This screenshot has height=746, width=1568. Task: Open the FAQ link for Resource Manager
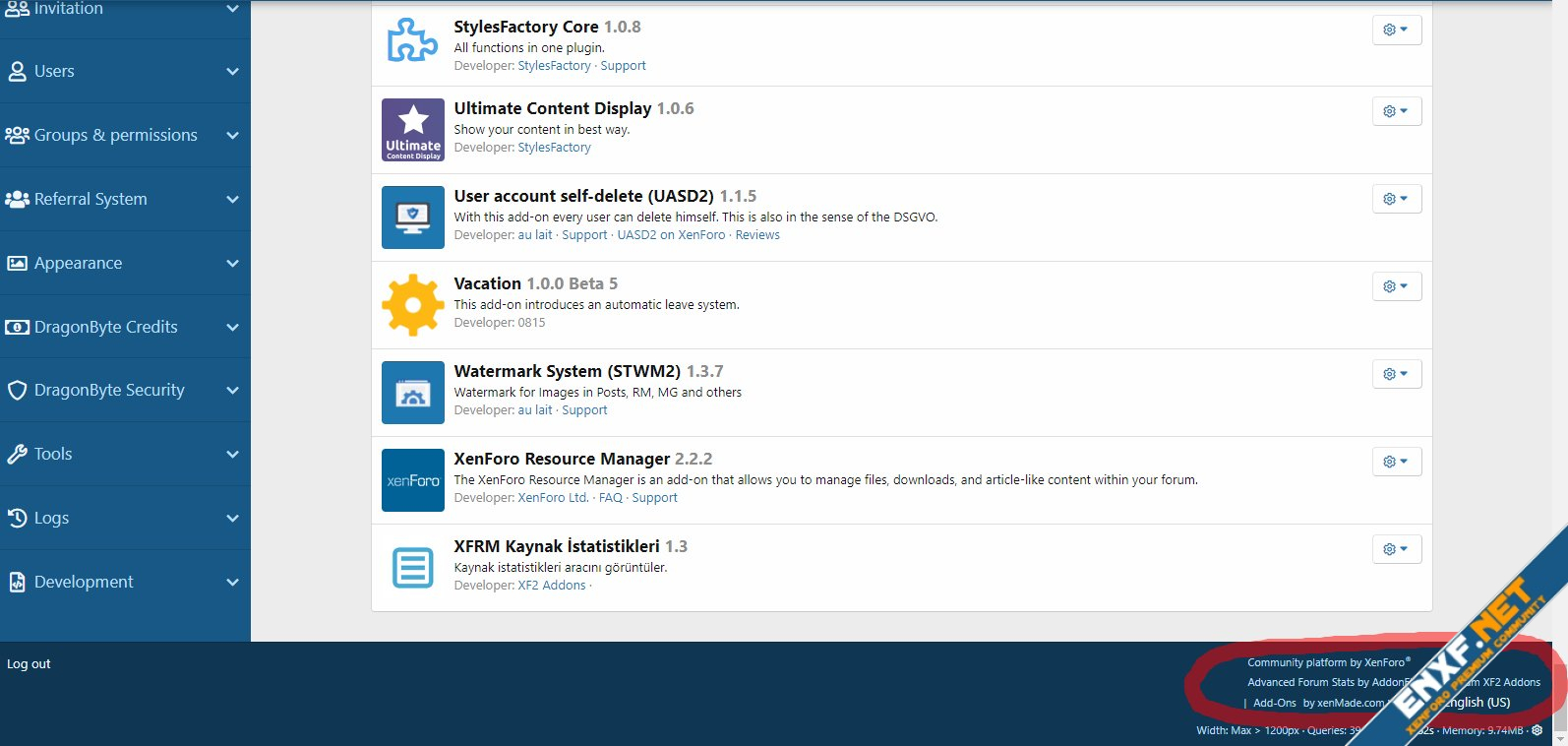(x=610, y=498)
